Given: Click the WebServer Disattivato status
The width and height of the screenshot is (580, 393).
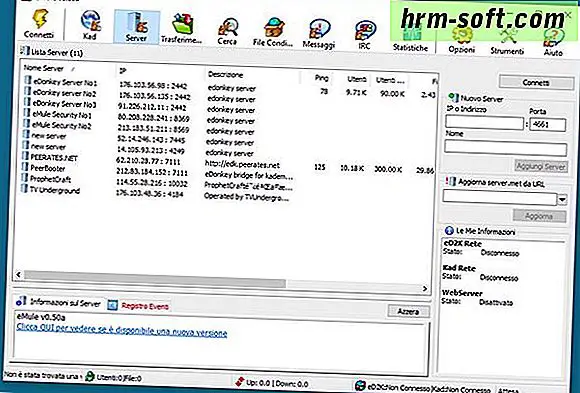Looking at the screenshot, I should pyautogui.click(x=496, y=302).
